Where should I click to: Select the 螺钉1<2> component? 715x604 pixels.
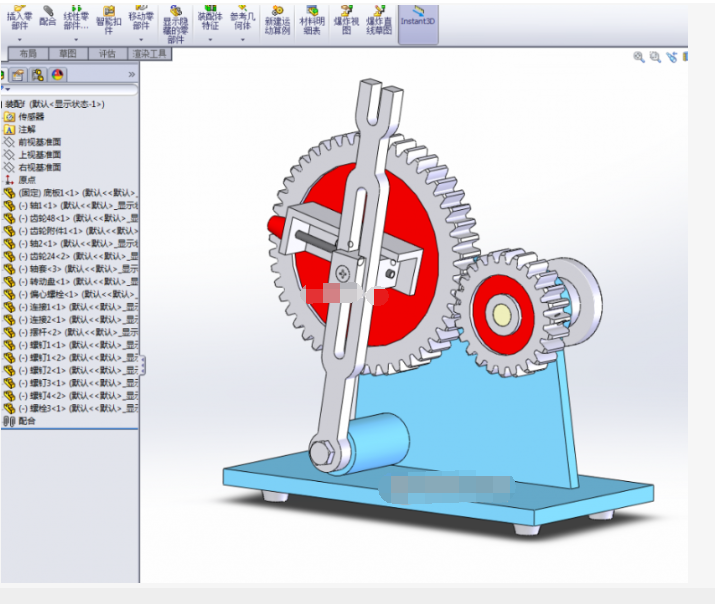[71, 358]
